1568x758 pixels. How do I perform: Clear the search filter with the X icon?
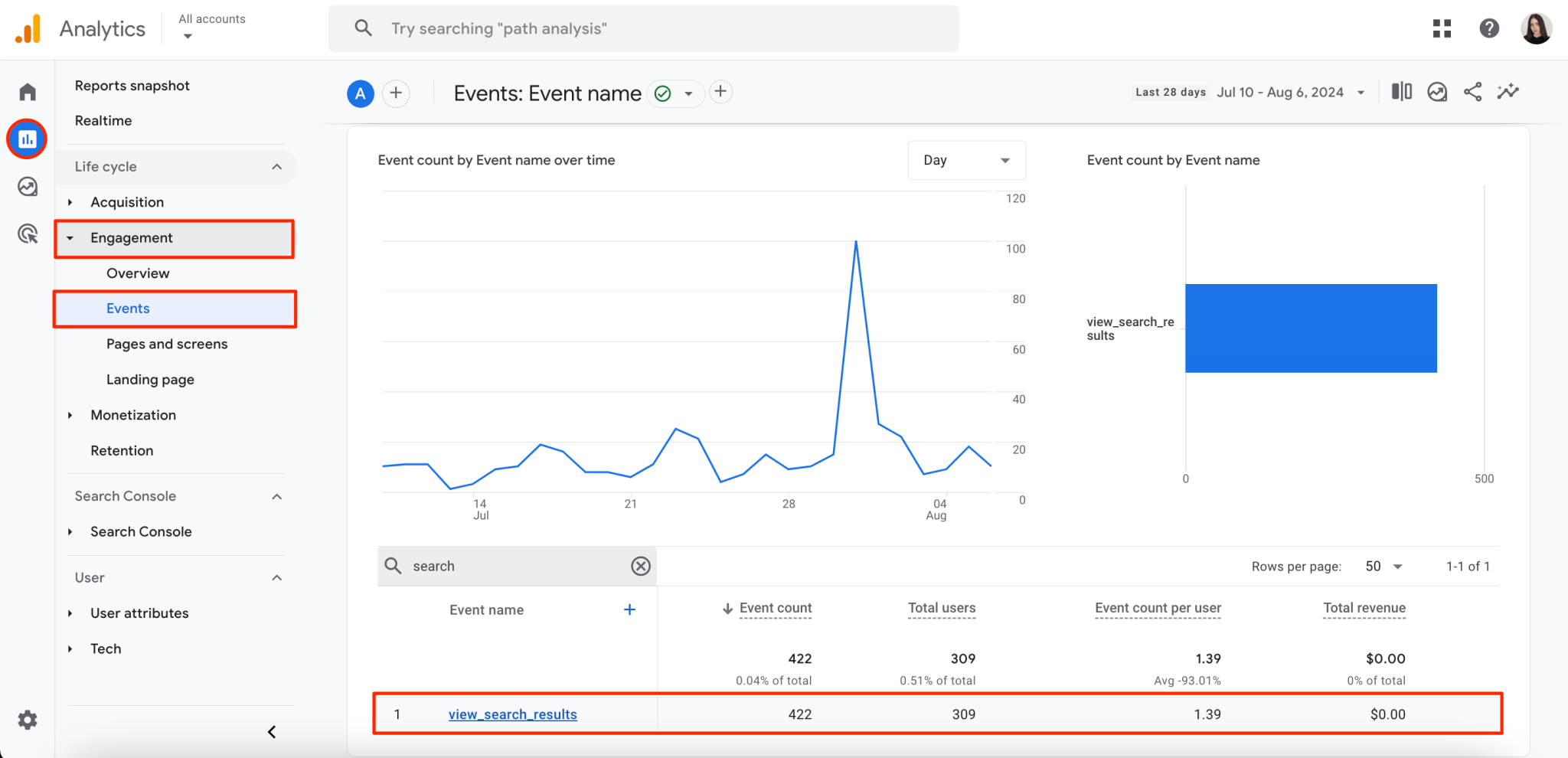tap(640, 566)
